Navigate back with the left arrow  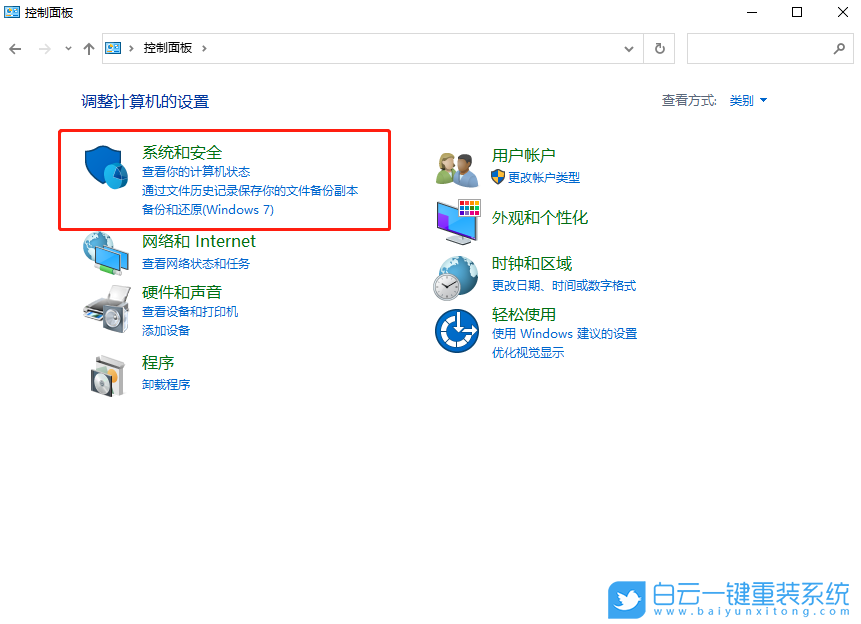point(16,48)
